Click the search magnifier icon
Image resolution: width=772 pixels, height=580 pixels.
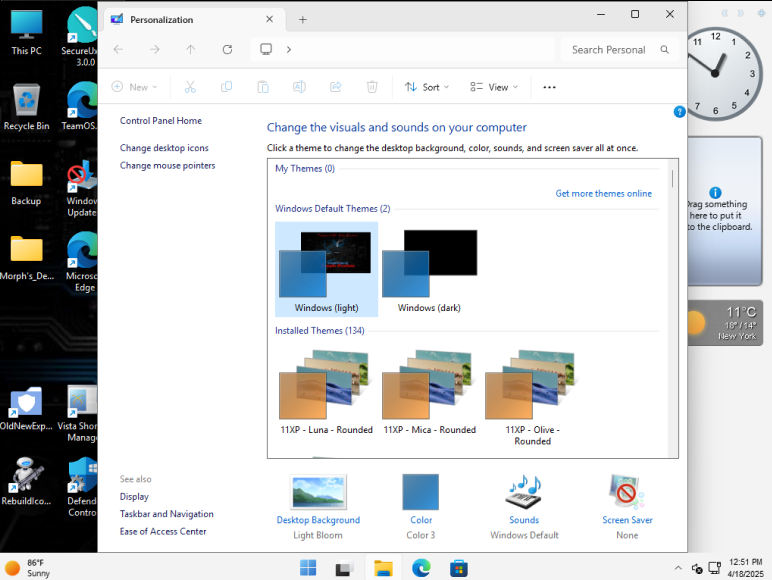point(664,50)
